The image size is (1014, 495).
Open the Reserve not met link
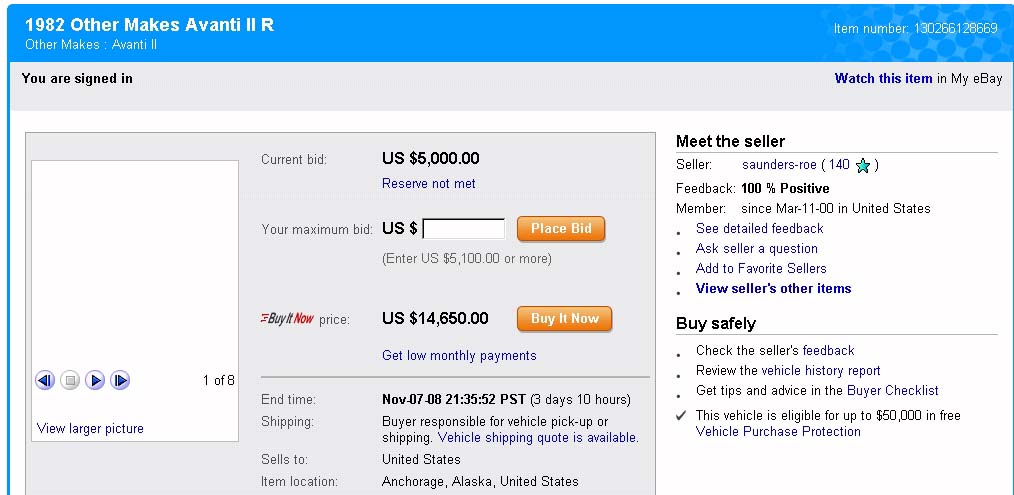tap(429, 184)
